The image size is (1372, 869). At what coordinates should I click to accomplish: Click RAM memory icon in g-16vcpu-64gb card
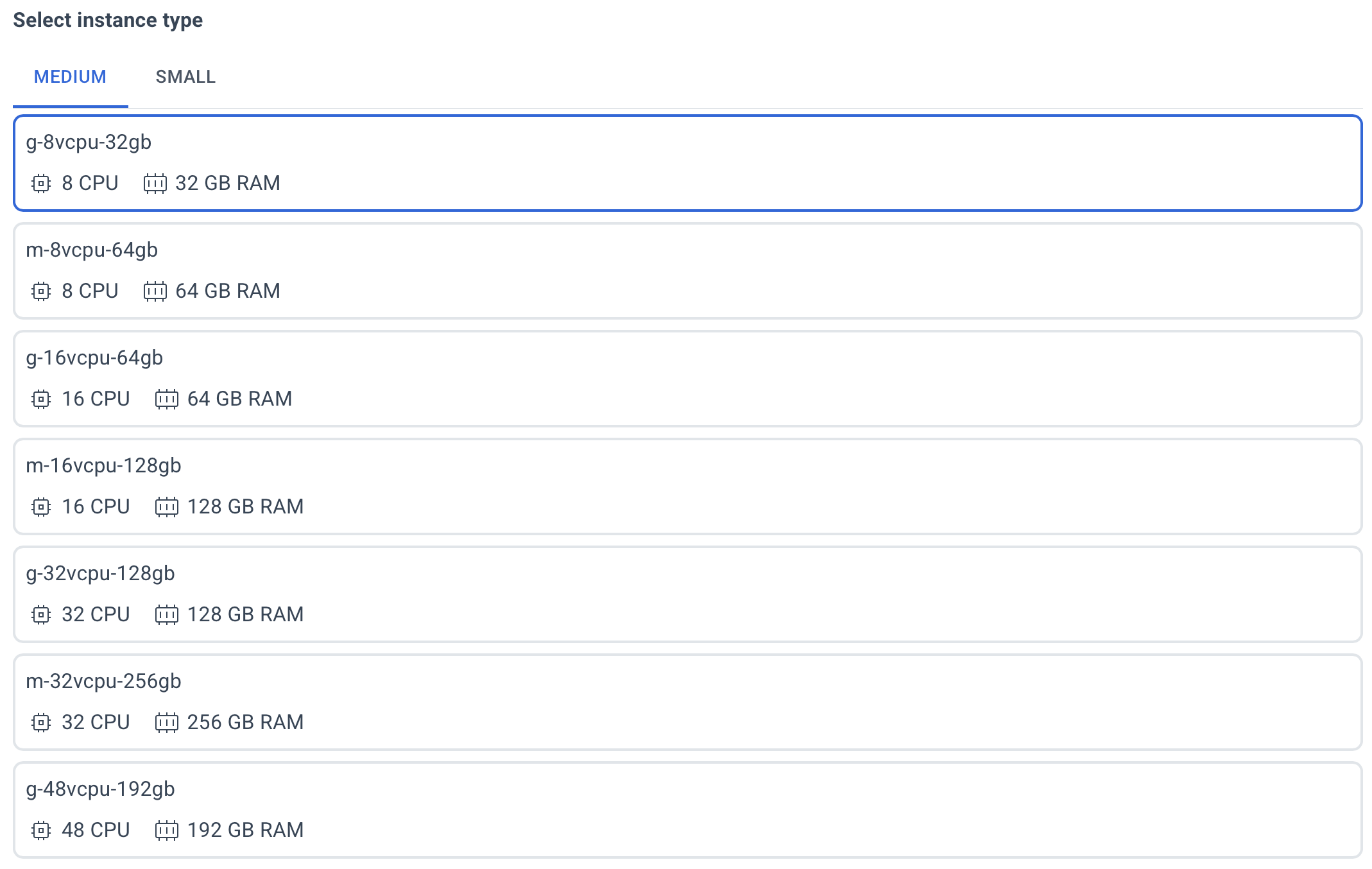coord(166,399)
